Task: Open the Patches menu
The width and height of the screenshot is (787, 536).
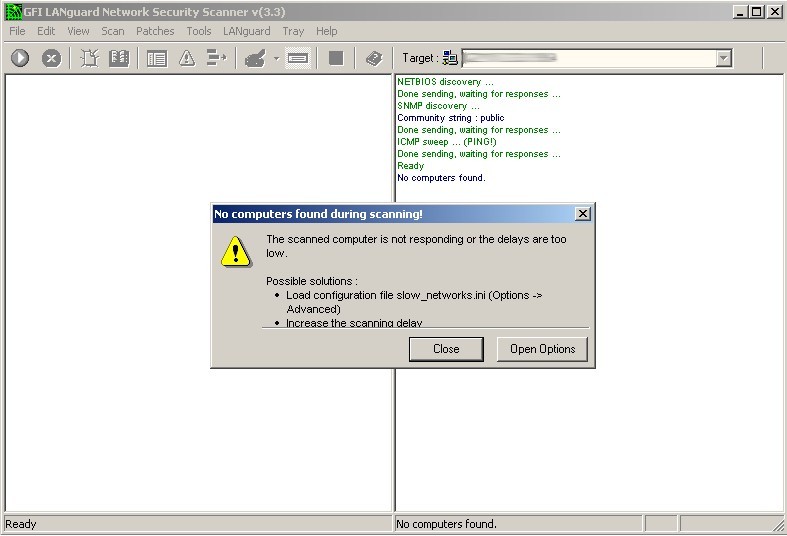Action: 155,31
